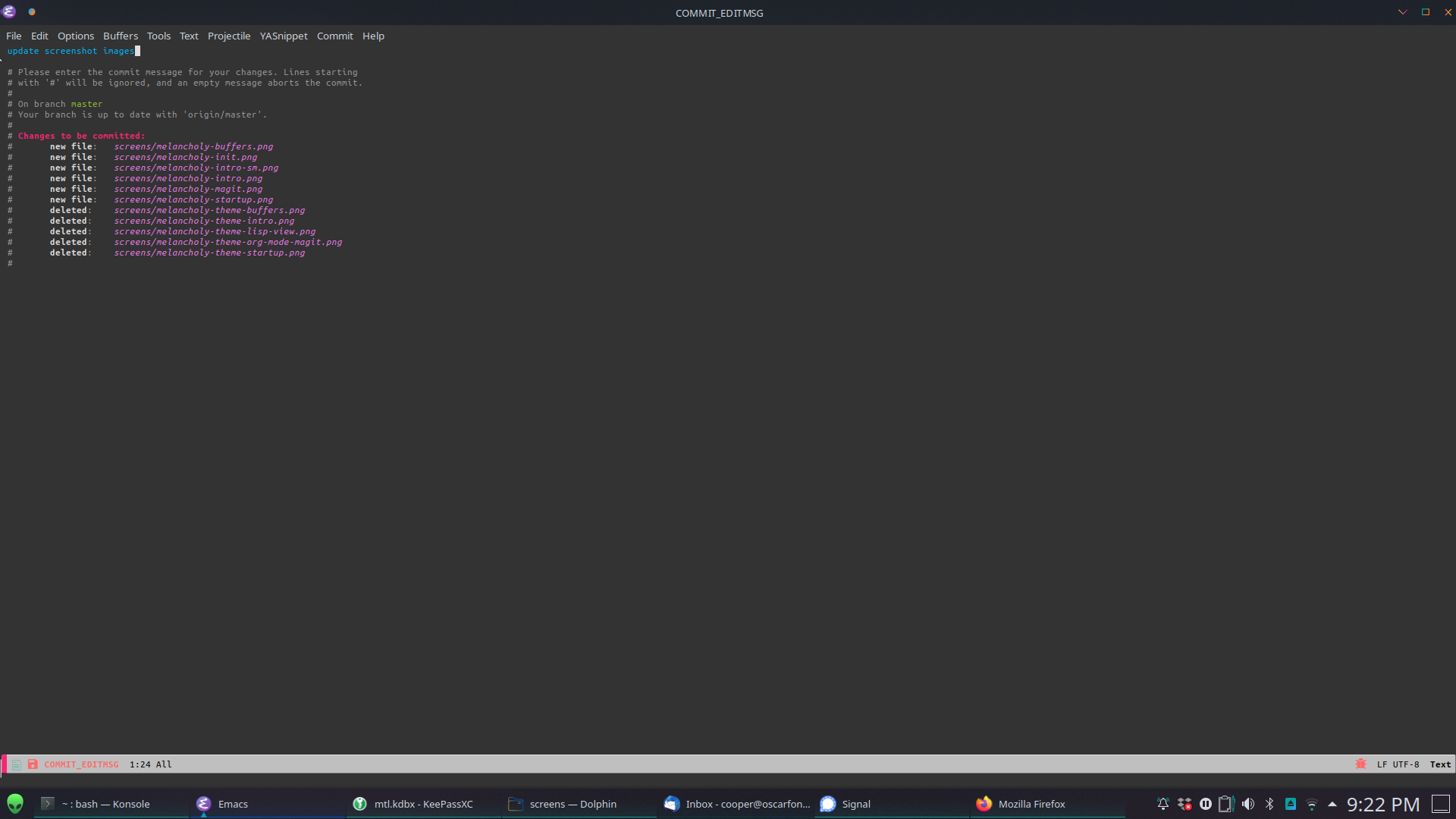Click deleted melancholy-theme-startup.png path
The image size is (1456, 819).
coord(209,253)
